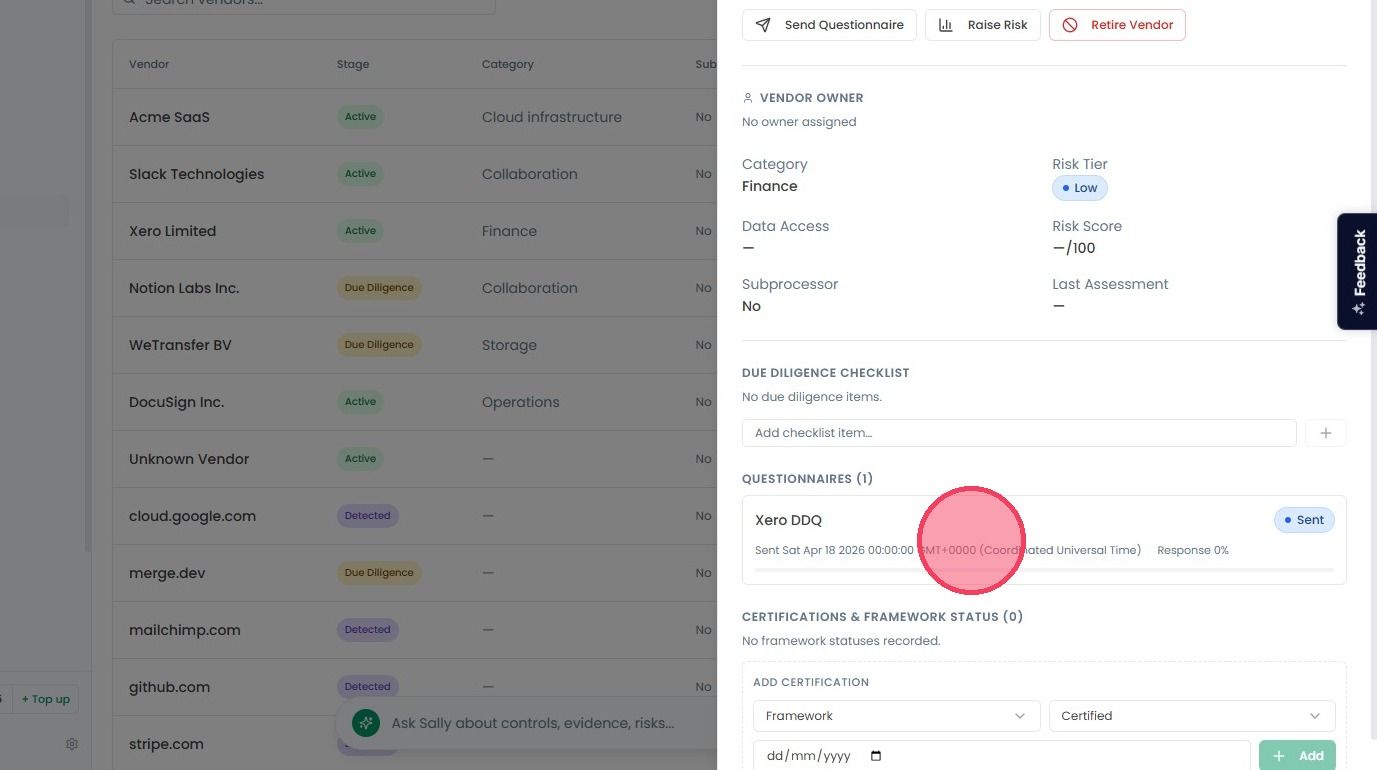Select the DocuSign Inc. vendor row
The image size is (1377, 770).
tap(415, 402)
